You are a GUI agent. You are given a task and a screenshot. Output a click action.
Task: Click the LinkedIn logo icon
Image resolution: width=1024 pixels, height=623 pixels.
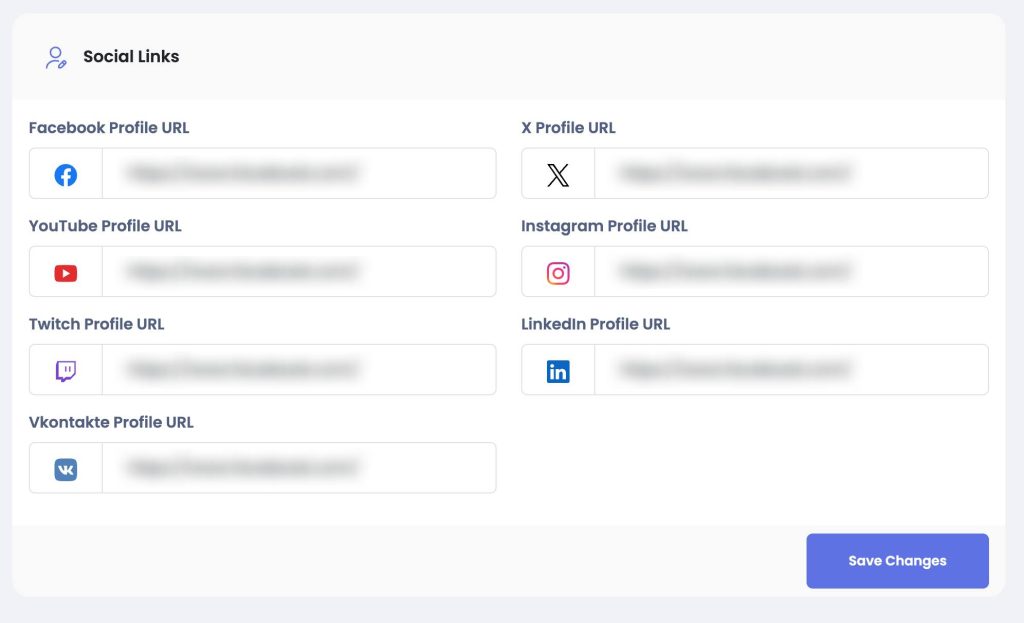[558, 371]
